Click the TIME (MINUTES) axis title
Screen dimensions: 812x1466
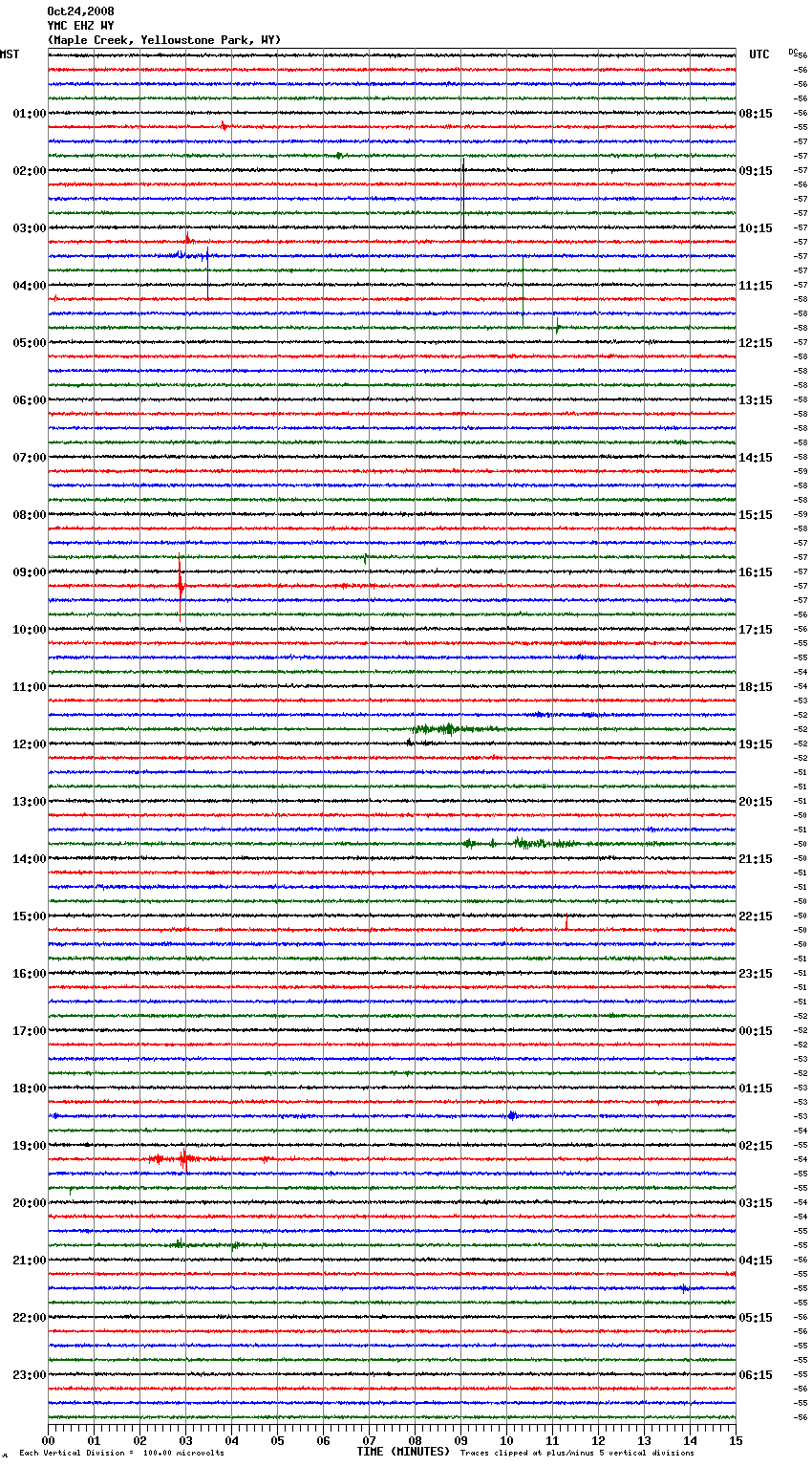403,1452
